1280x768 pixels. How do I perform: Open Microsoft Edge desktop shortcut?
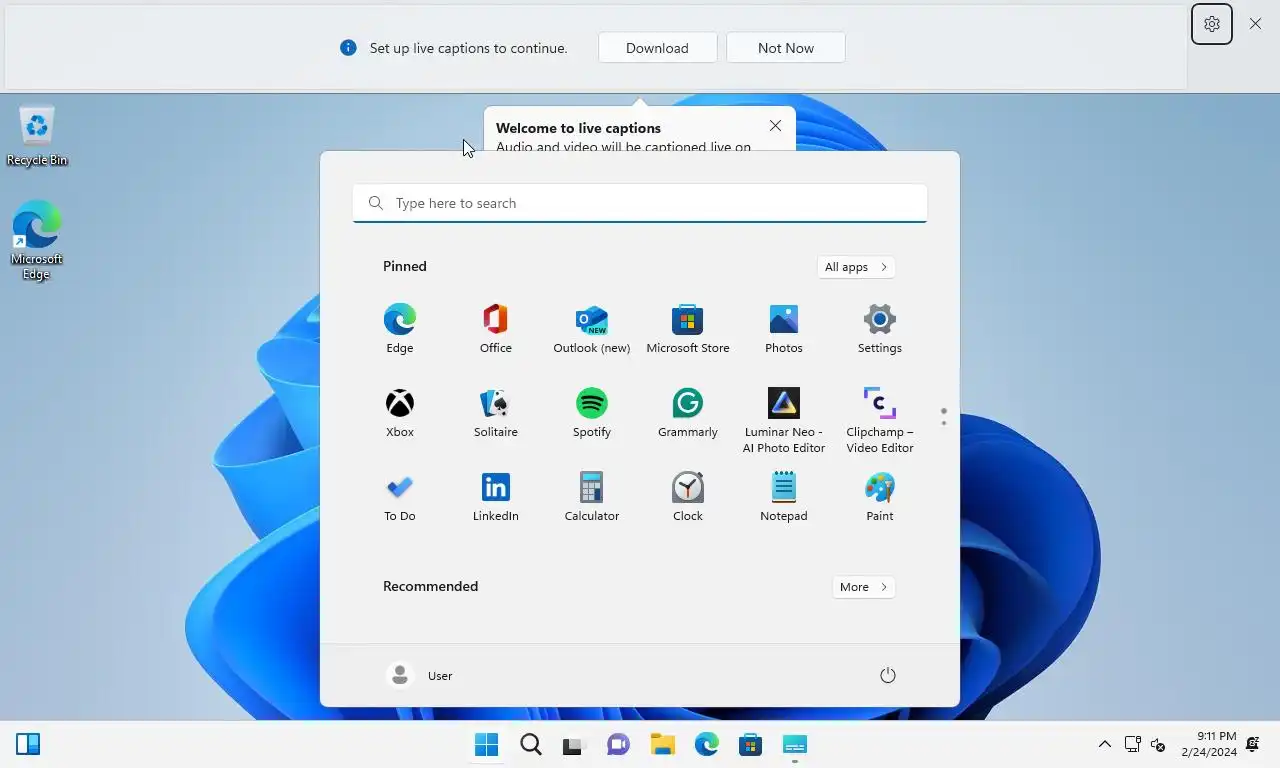(37, 240)
